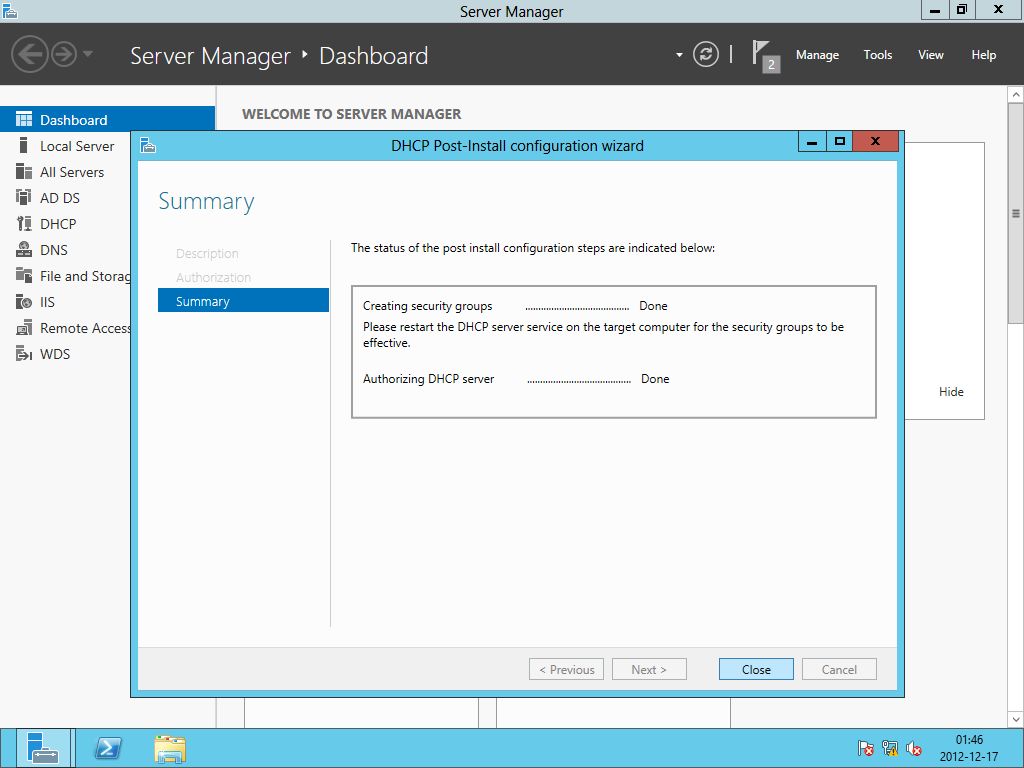Minimize the DHCP wizard window
Image resolution: width=1024 pixels, height=768 pixels.
pos(812,141)
